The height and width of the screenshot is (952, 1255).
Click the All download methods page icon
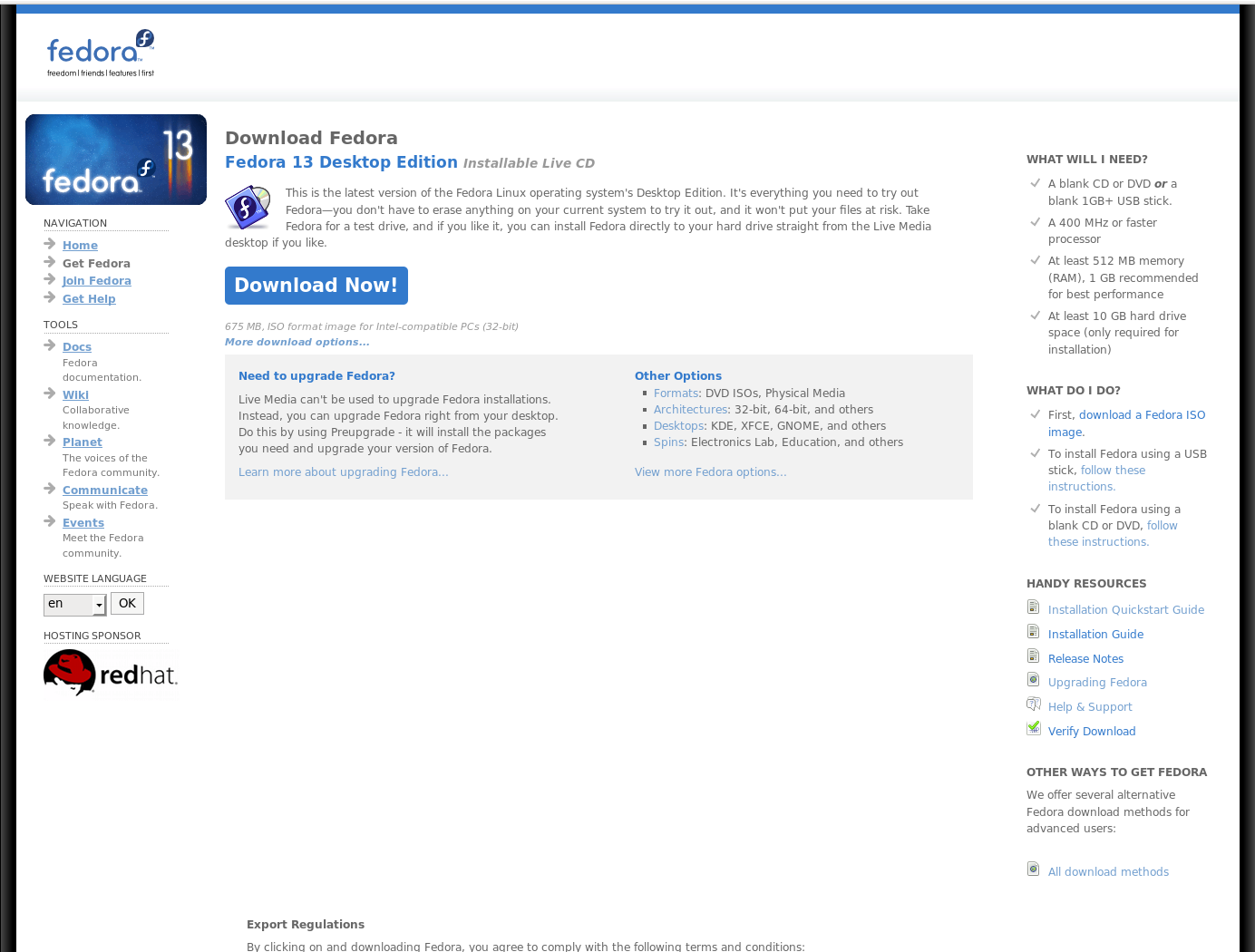point(1033,869)
